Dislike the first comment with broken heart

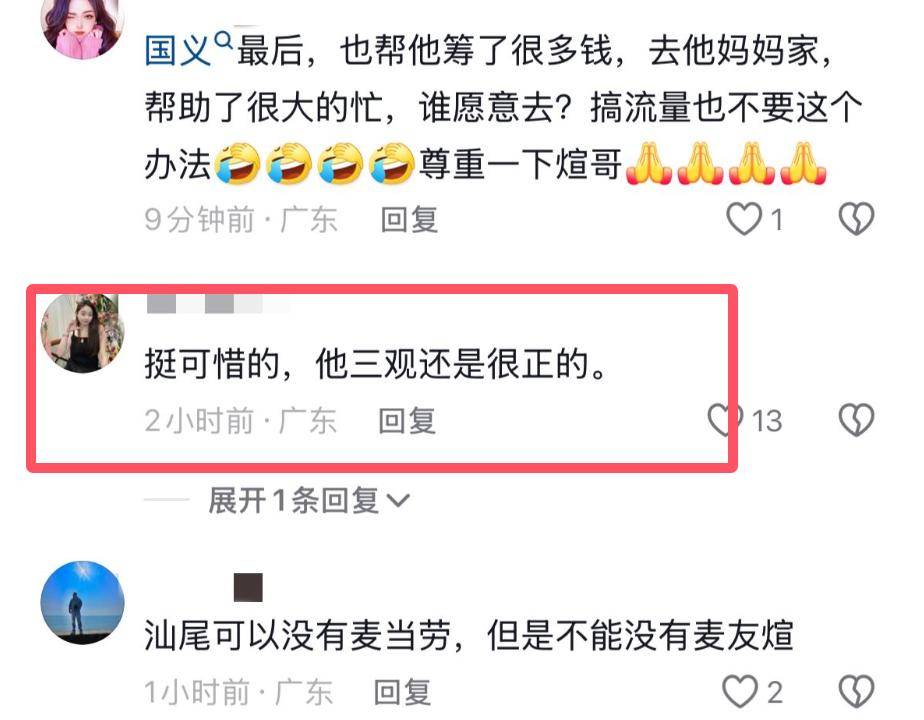pos(856,219)
